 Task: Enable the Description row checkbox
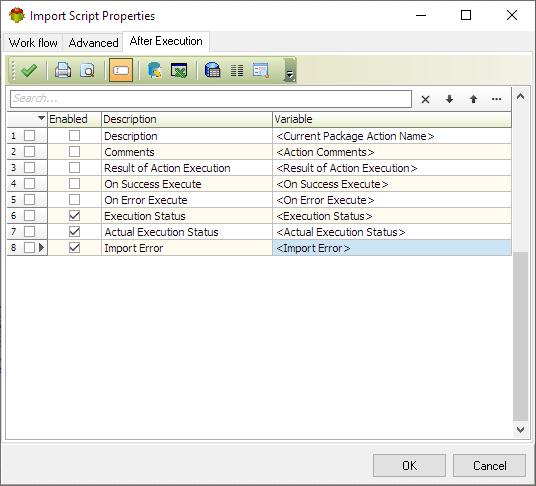pyautogui.click(x=75, y=136)
